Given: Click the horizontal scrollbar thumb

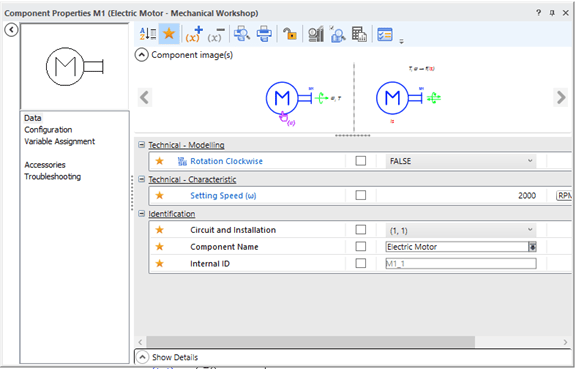Looking at the screenshot, I should click(310, 342).
